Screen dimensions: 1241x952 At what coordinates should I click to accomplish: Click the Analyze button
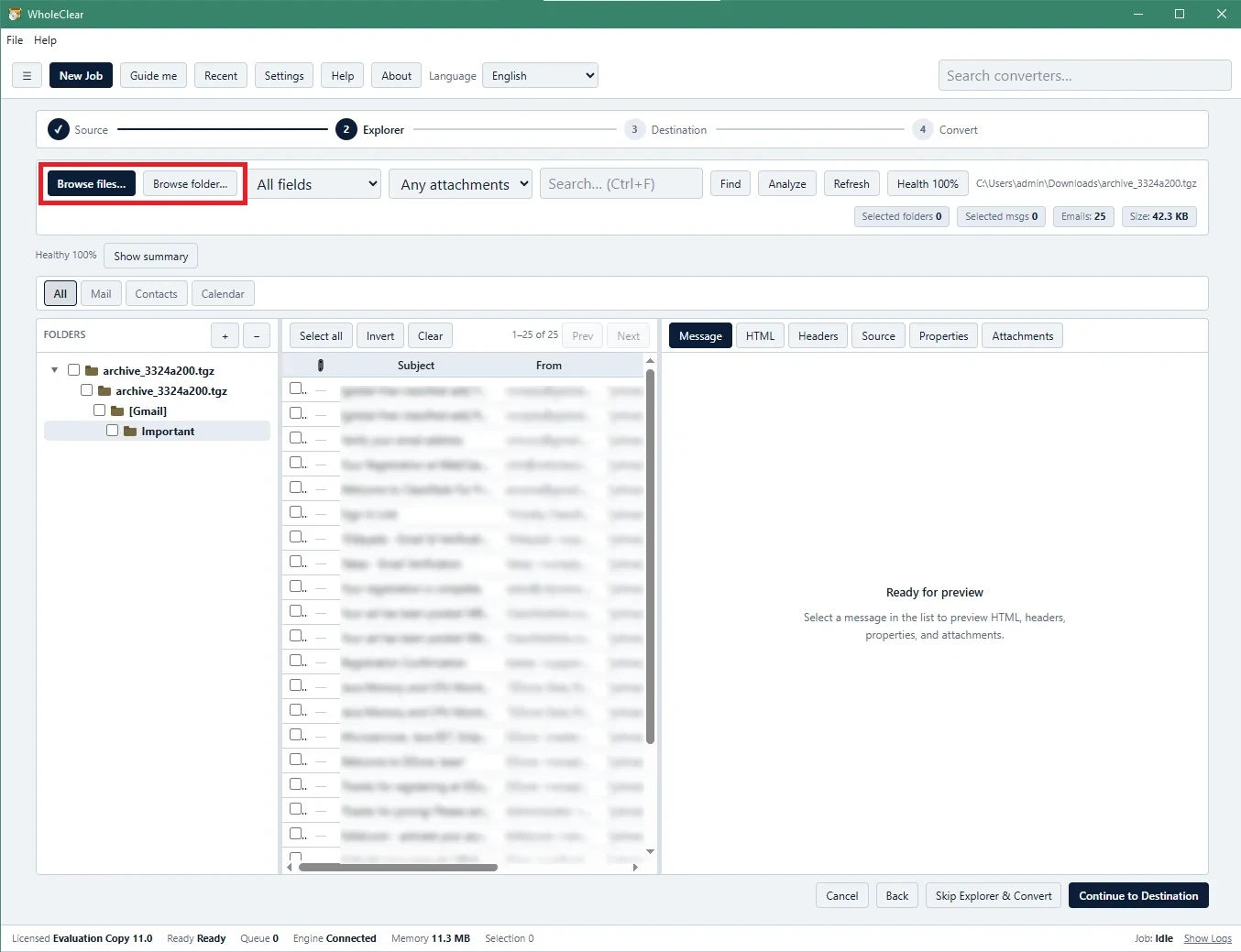(787, 184)
